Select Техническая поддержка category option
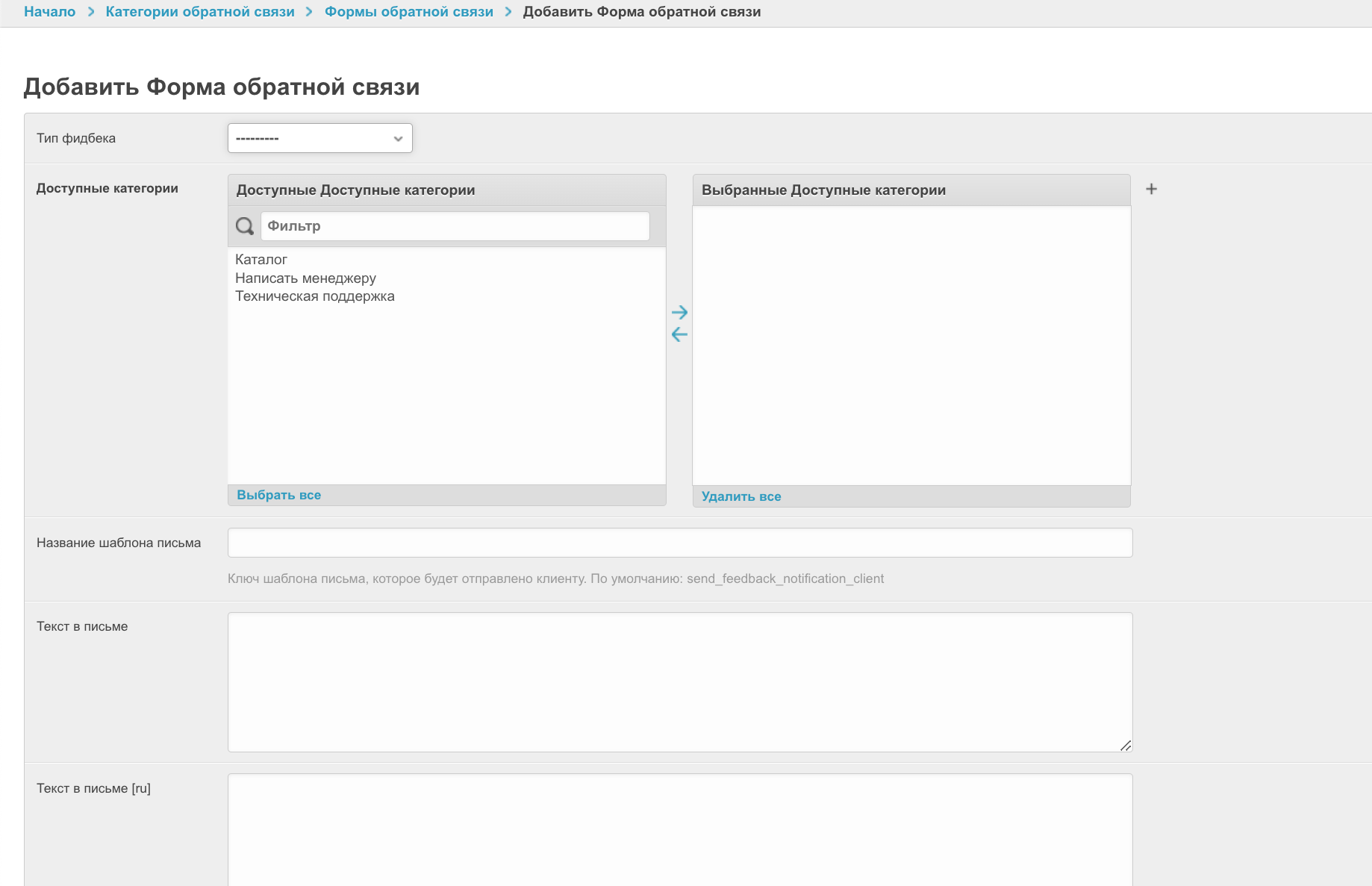The width and height of the screenshot is (1372, 886). coord(314,296)
